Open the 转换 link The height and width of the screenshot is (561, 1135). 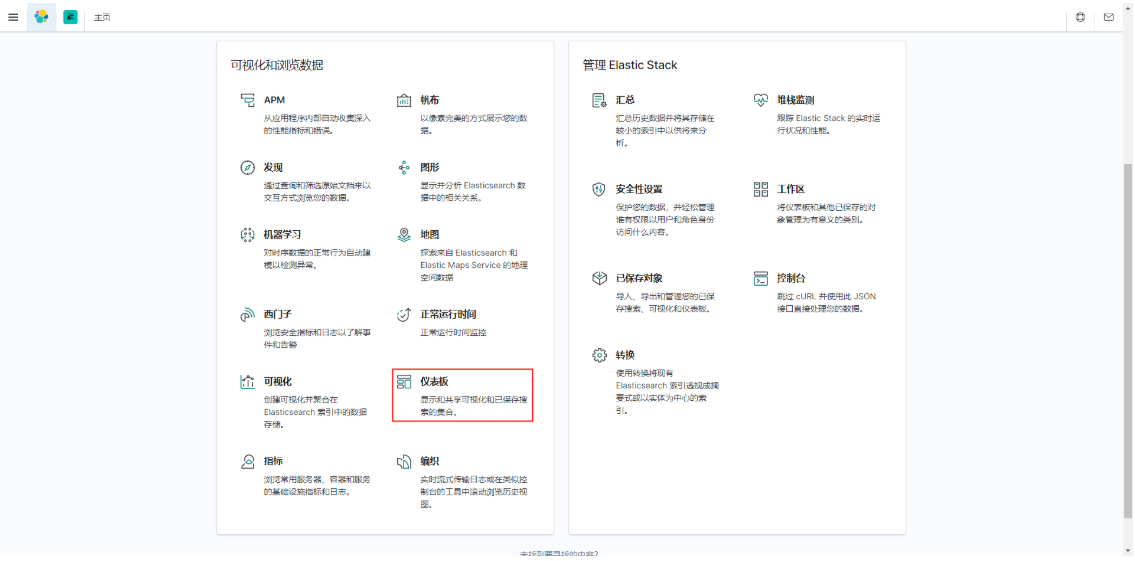pos(625,355)
